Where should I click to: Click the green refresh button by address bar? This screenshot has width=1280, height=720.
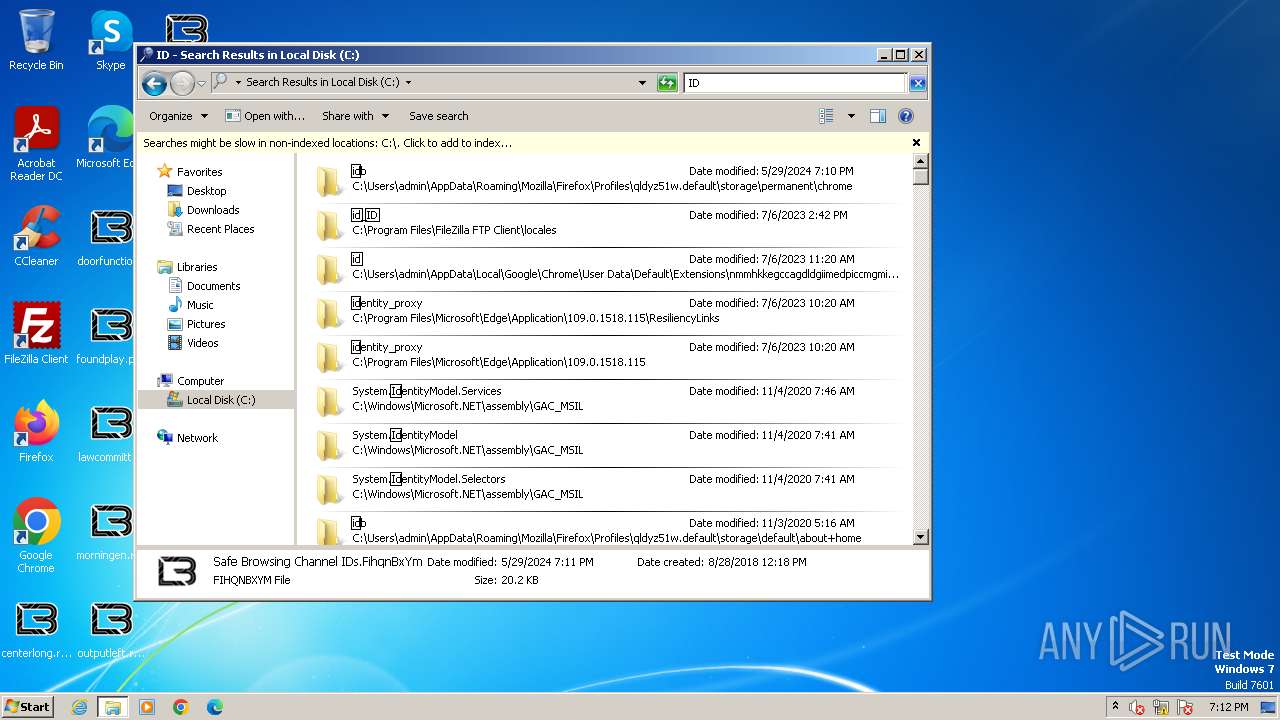point(667,83)
